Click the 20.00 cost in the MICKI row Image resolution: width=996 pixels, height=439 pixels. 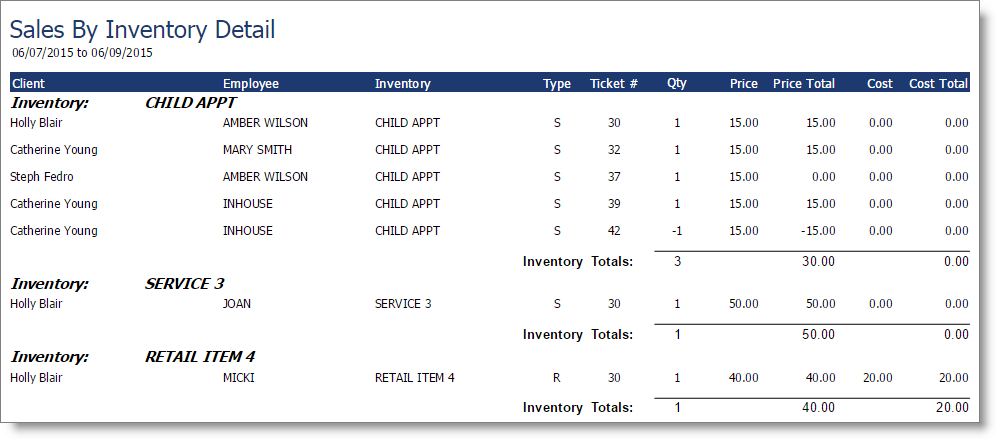[x=878, y=377]
